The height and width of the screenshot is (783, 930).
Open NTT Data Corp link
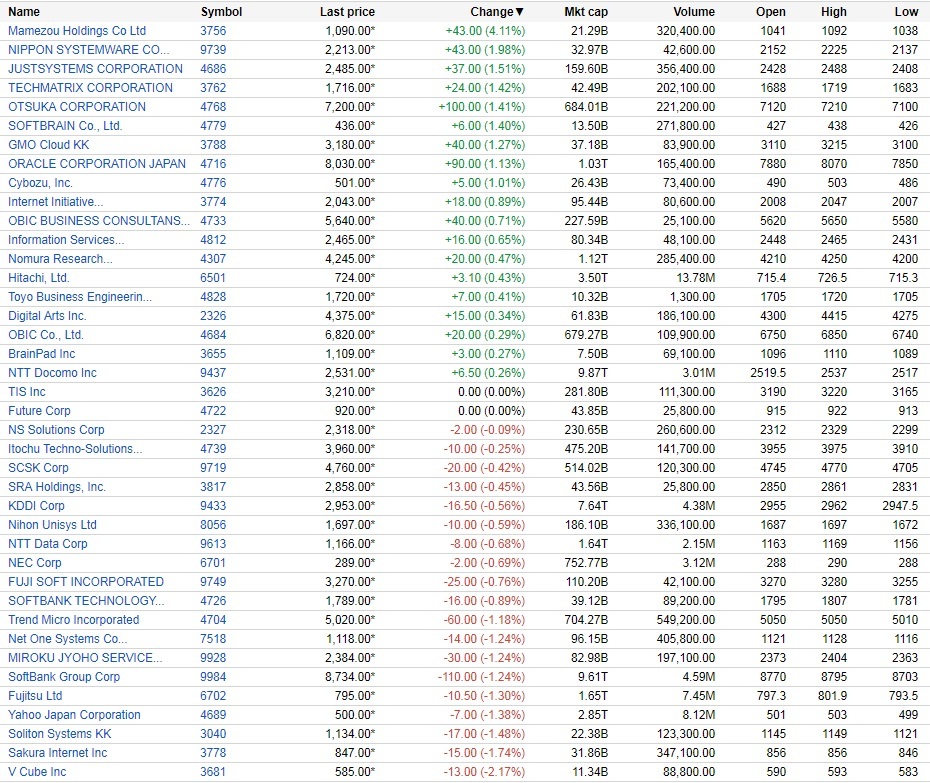point(47,543)
